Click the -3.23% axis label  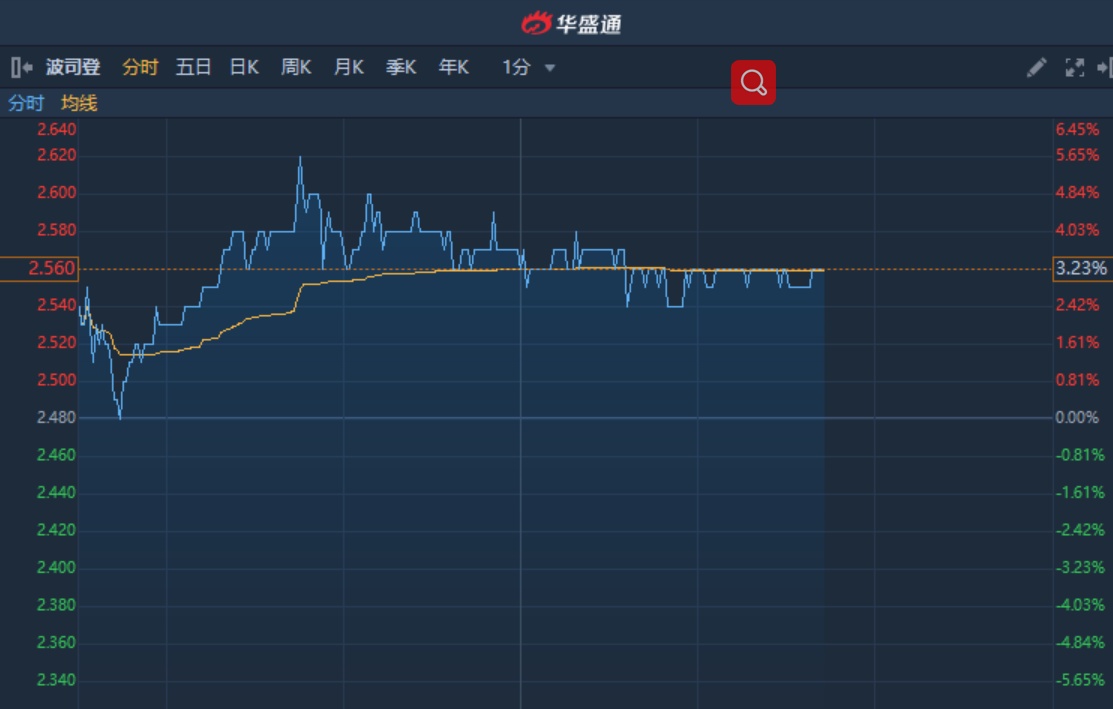click(1080, 568)
